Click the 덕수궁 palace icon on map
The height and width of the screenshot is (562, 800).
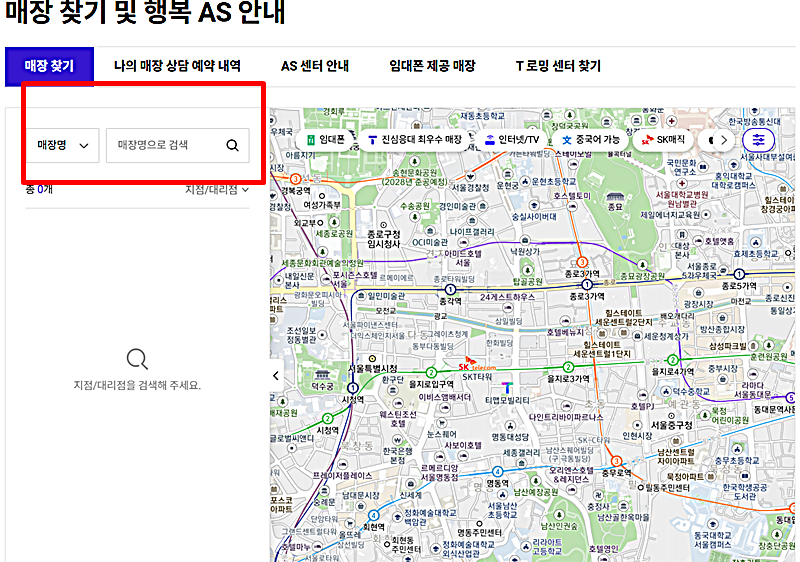click(322, 376)
